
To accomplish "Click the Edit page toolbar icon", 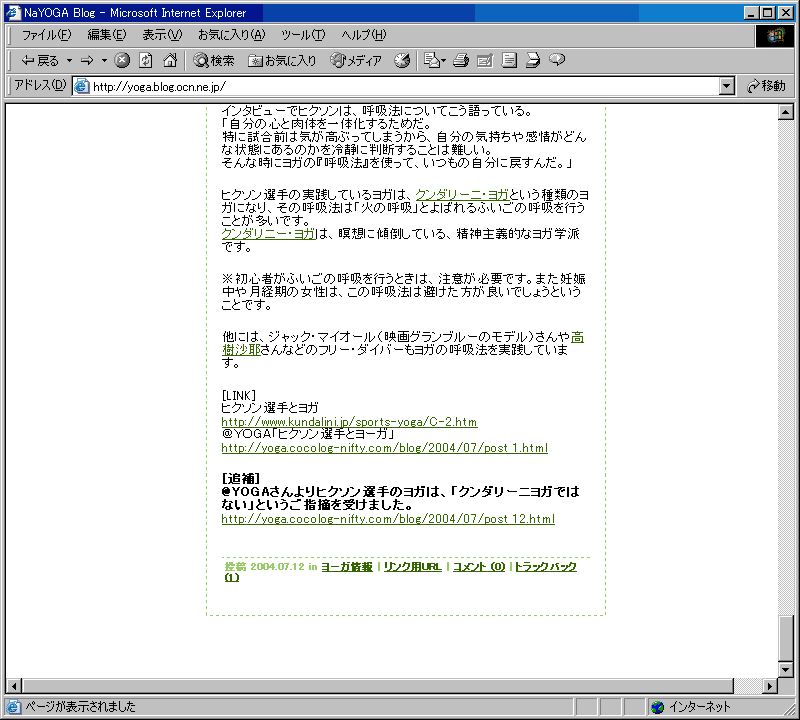I will [485, 60].
